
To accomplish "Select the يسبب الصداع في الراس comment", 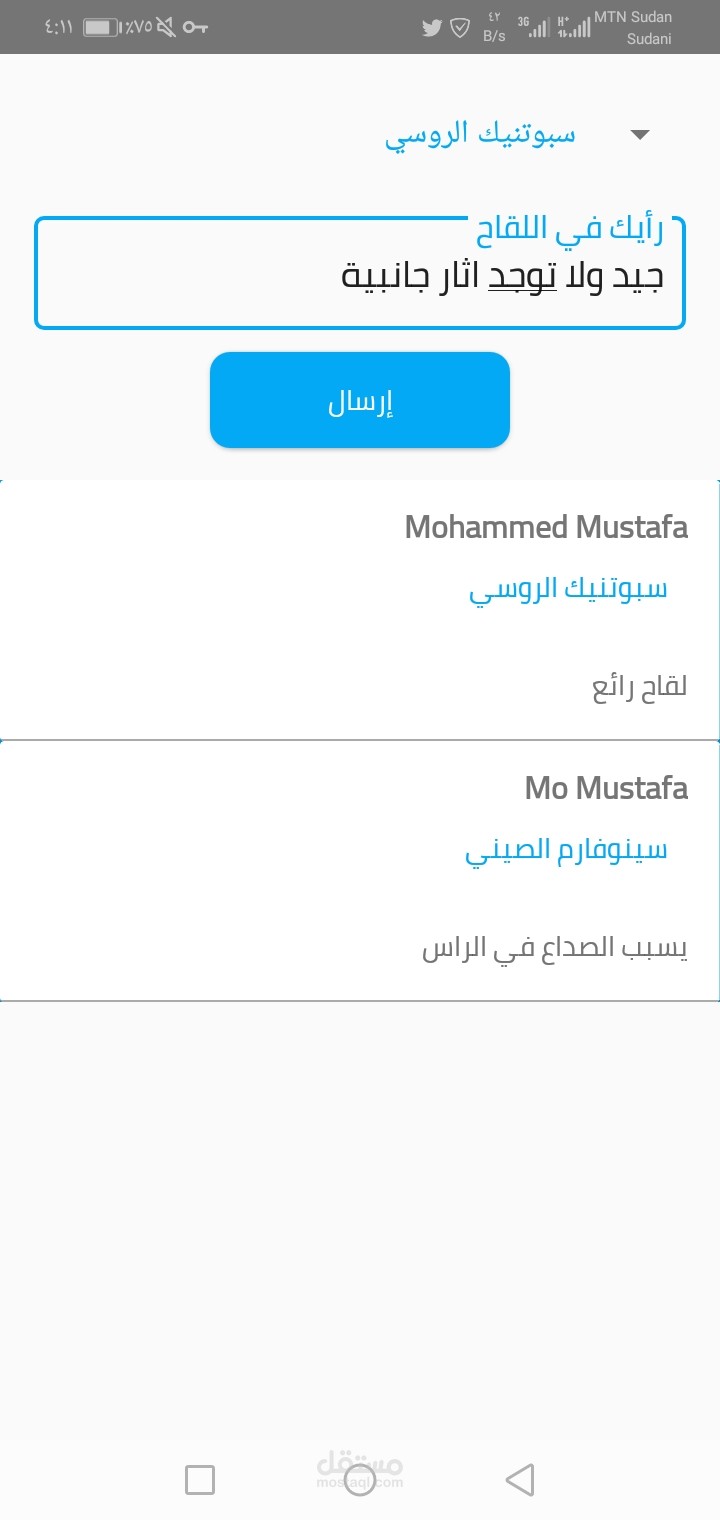I will coord(555,948).
